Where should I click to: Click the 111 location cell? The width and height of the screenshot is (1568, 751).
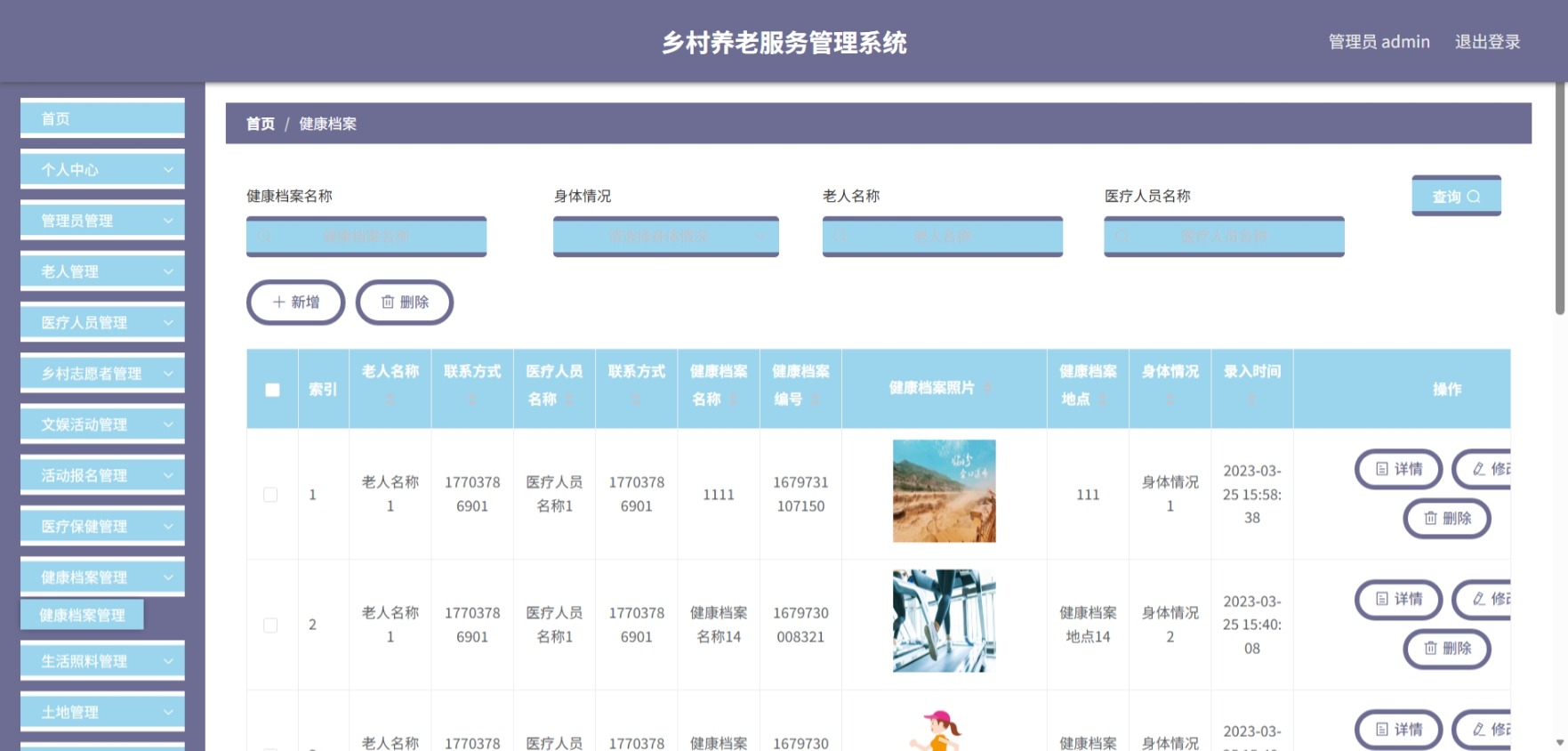[x=1088, y=495]
